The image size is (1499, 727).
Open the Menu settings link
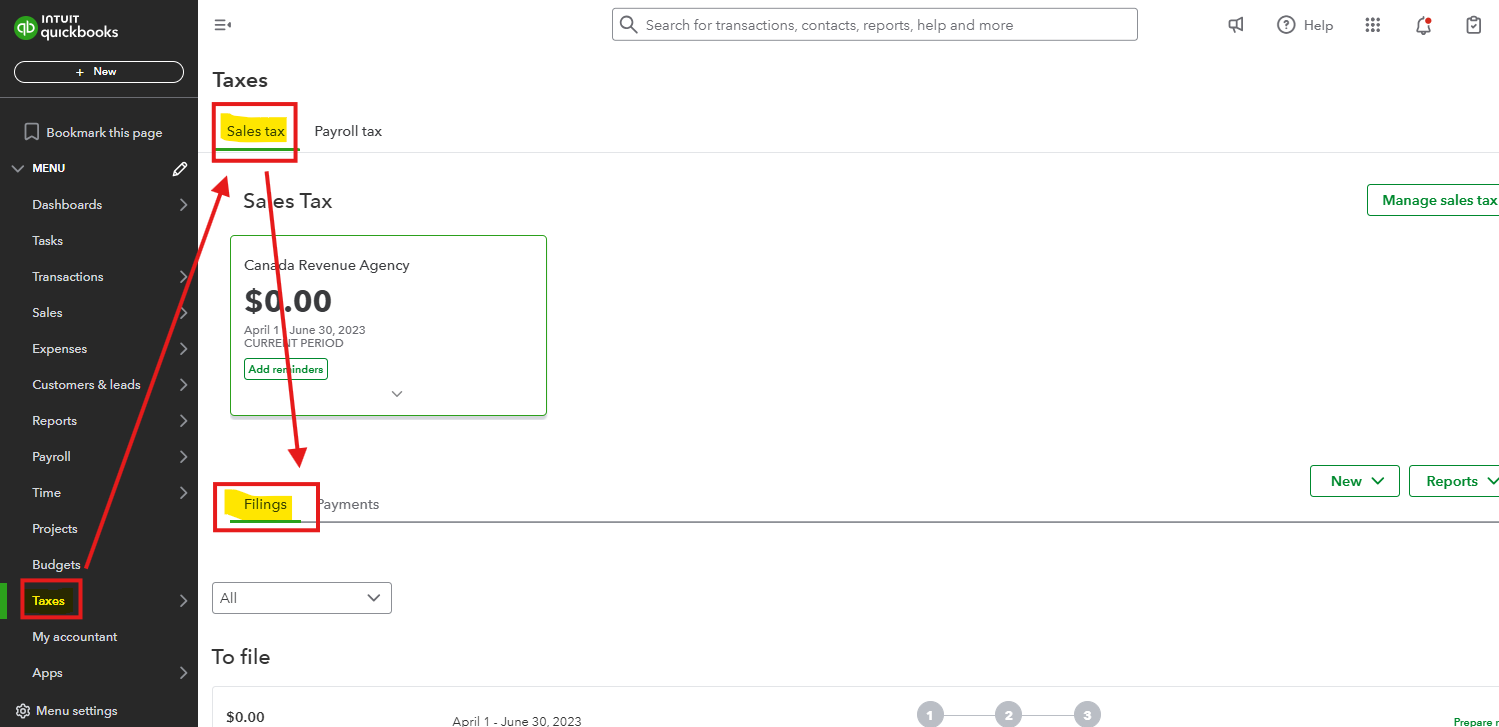[x=76, y=711]
